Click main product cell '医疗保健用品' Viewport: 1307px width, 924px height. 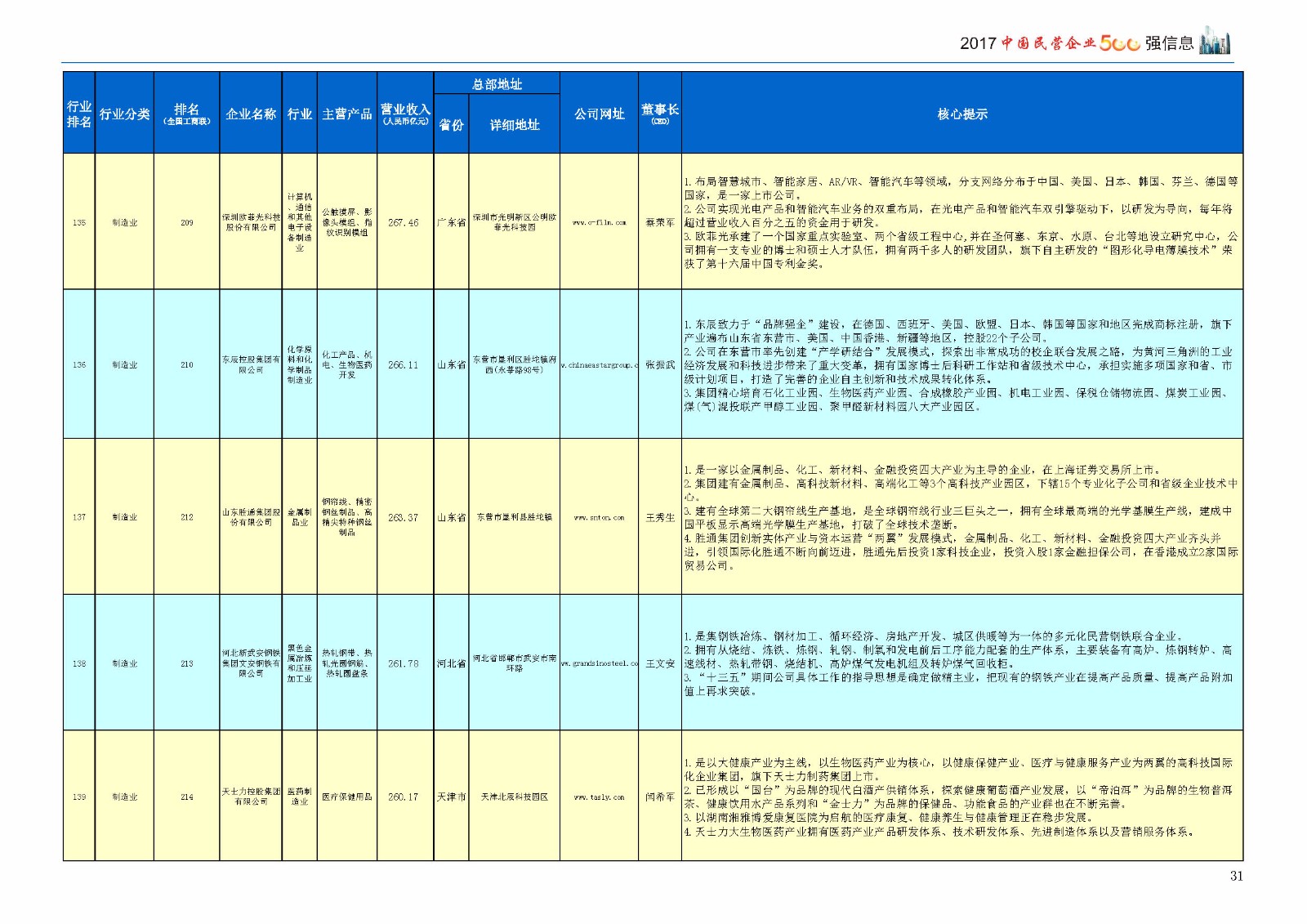[x=347, y=797]
